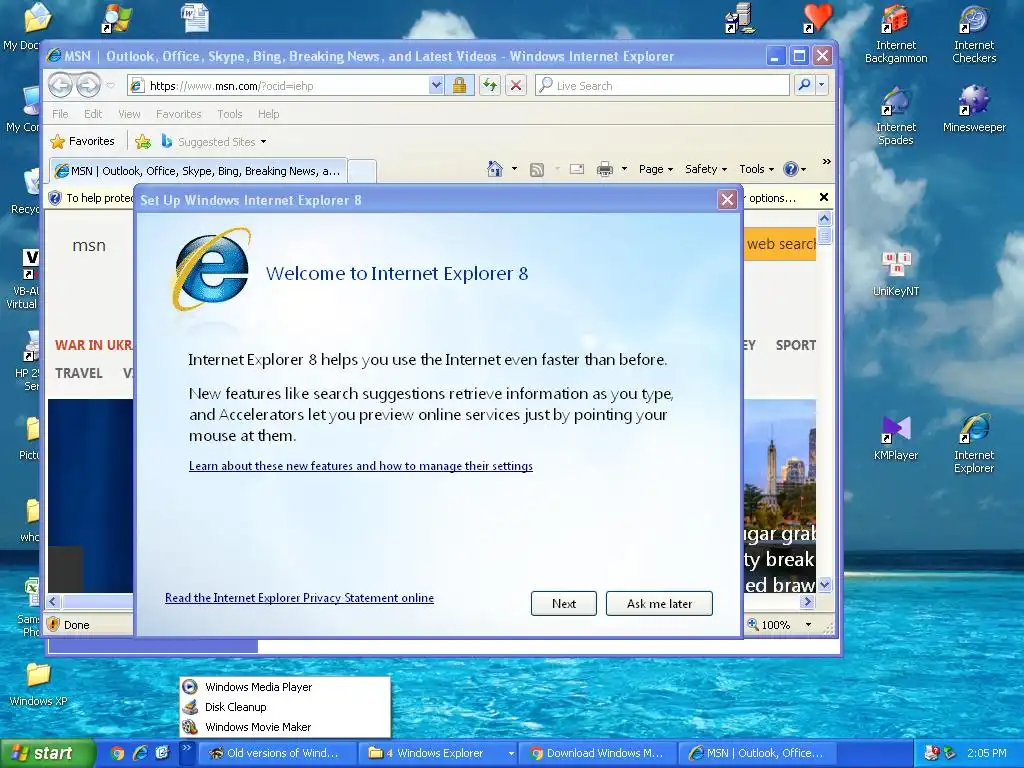The height and width of the screenshot is (768, 1024).
Task: Click Chrome icon in Quick Launch
Action: (117, 753)
